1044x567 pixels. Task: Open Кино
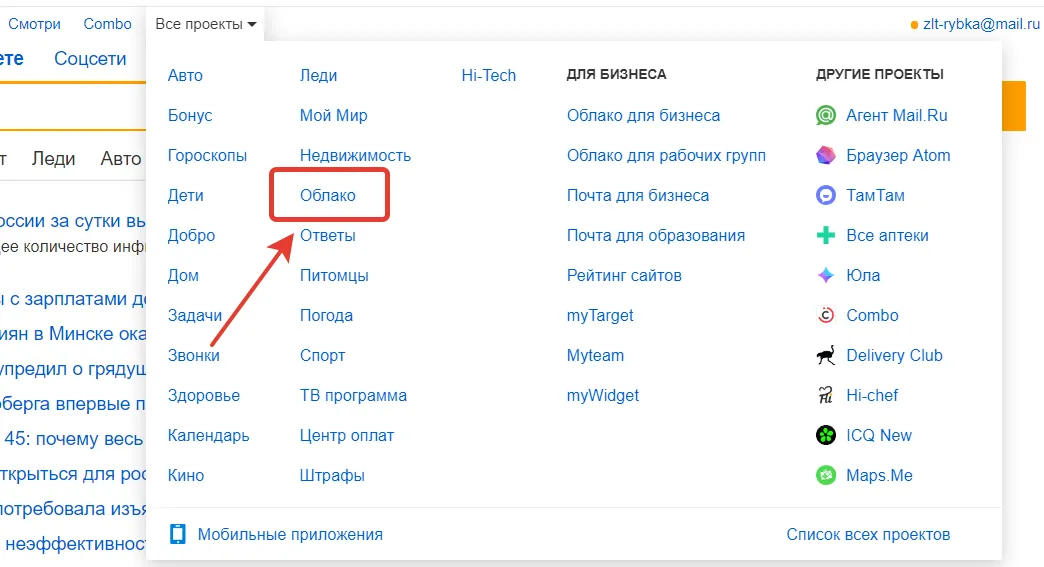pyautogui.click(x=186, y=475)
